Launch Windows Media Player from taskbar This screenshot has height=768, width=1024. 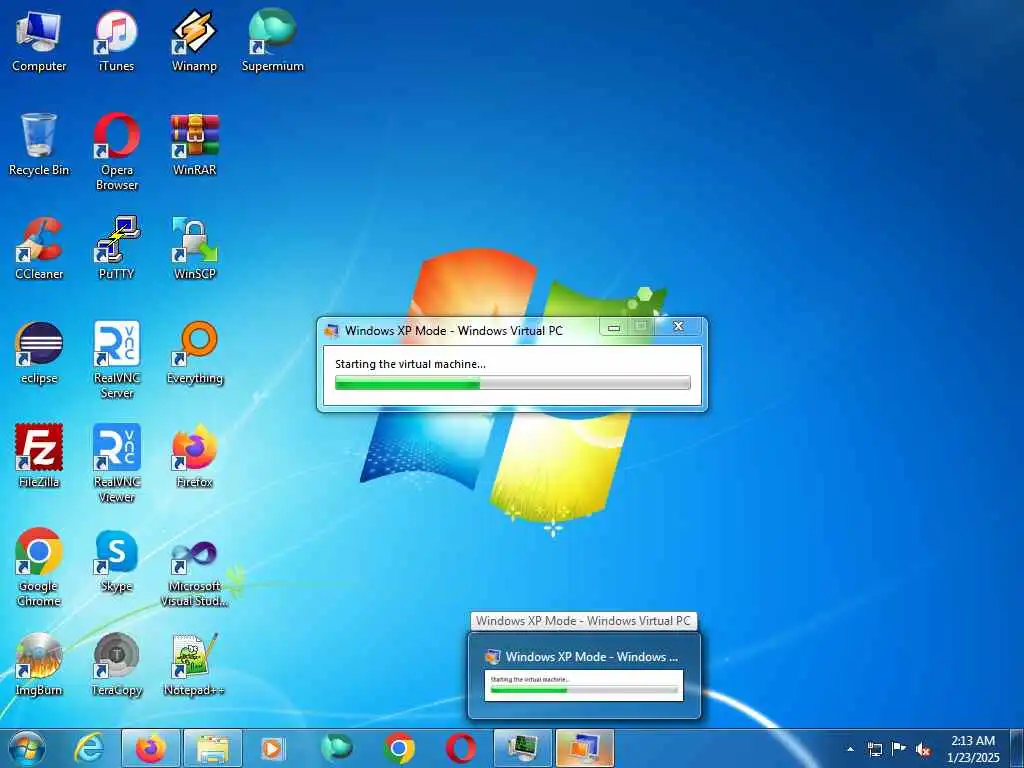272,749
